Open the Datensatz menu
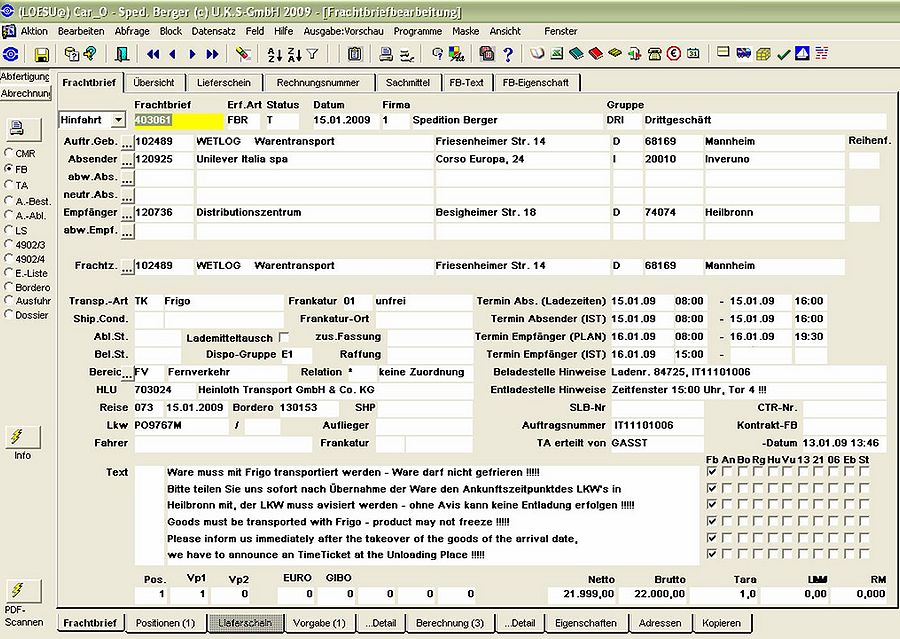The image size is (900, 639). click(214, 31)
